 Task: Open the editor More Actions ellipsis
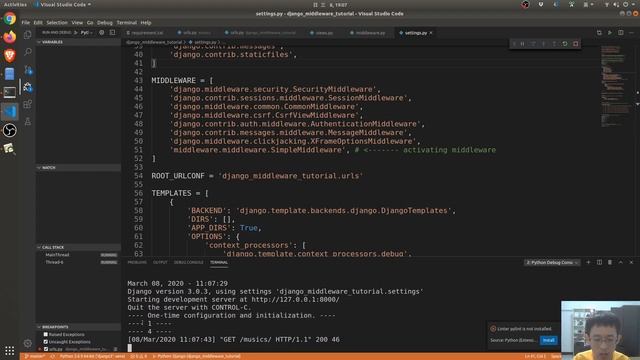pyautogui.click(x=631, y=33)
